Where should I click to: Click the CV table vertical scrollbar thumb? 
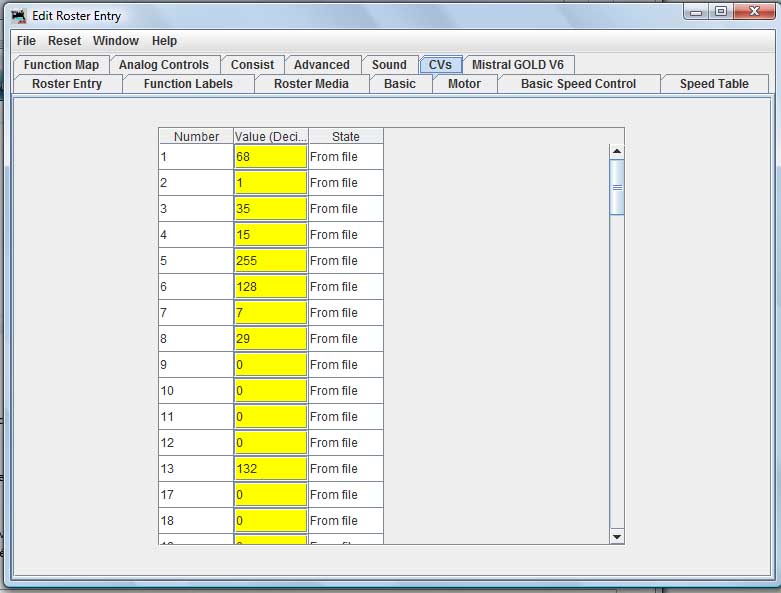(x=617, y=187)
